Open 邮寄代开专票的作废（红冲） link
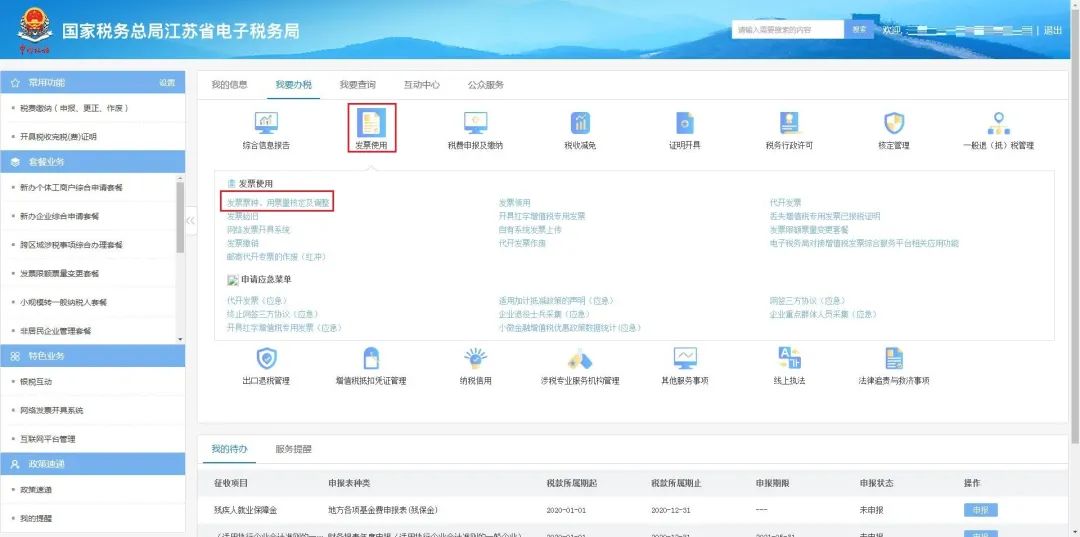 coord(276,256)
